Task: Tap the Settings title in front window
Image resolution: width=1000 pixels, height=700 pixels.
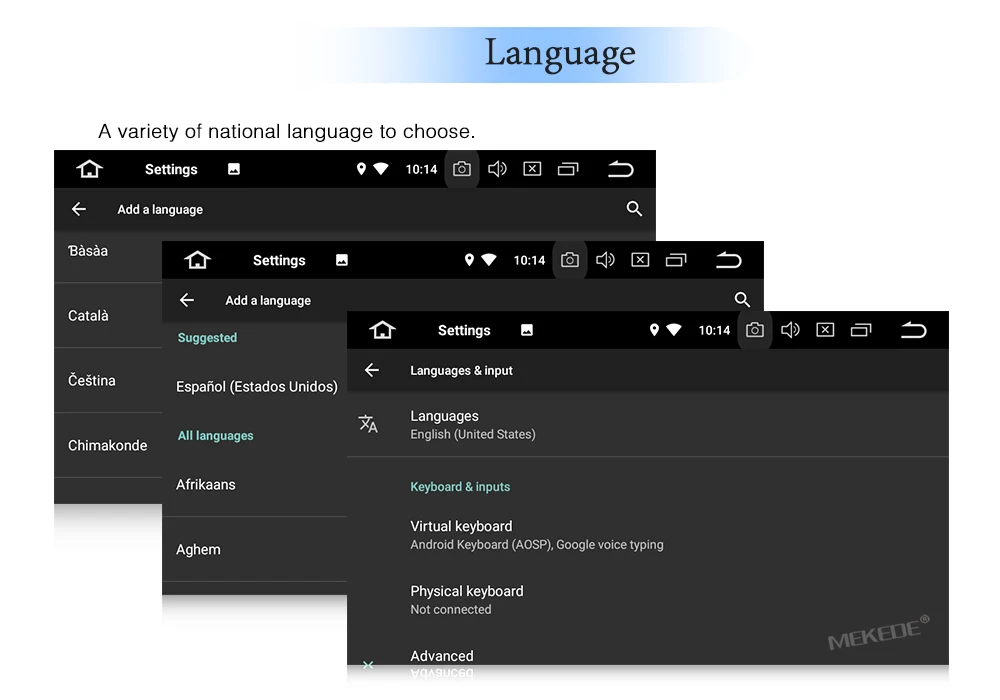Action: point(464,330)
